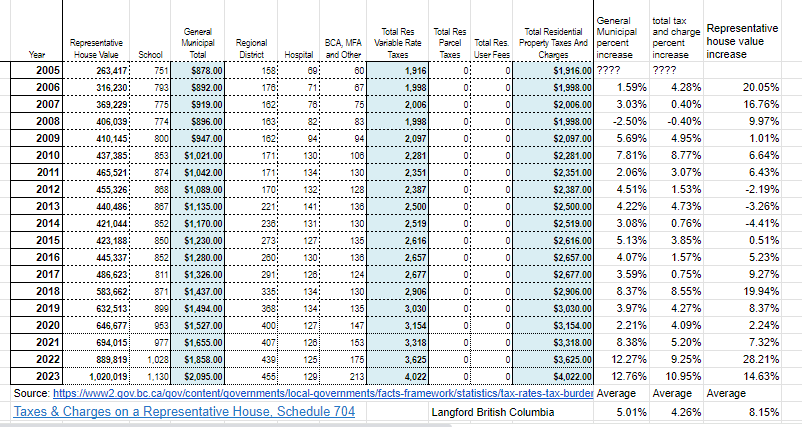
Task: Select house value increase cell 20.05%
Action: coord(742,87)
